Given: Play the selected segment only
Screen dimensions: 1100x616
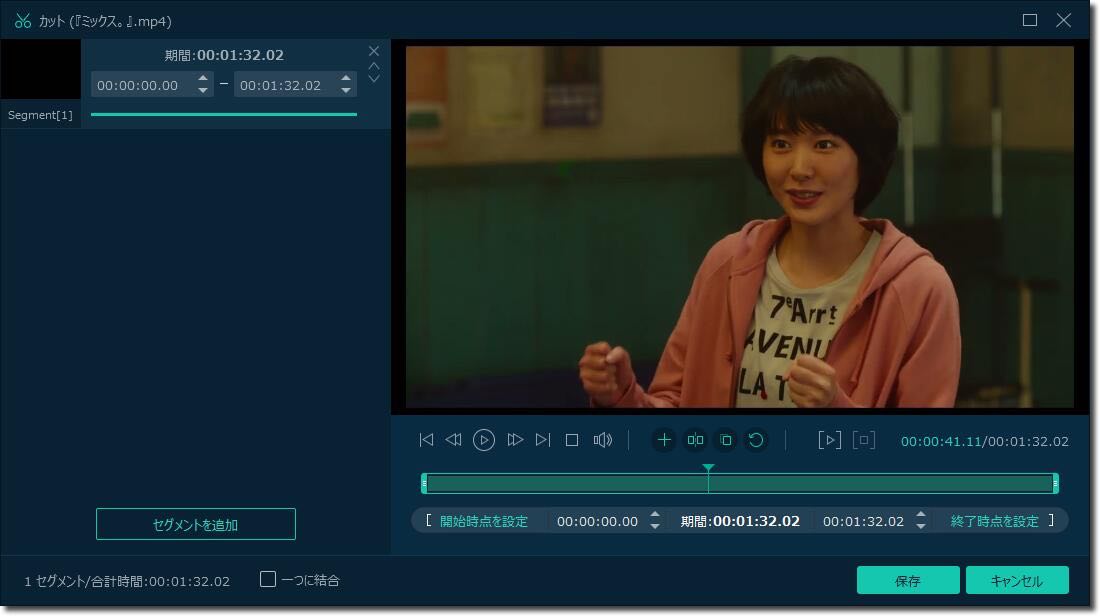Looking at the screenshot, I should click(x=829, y=440).
